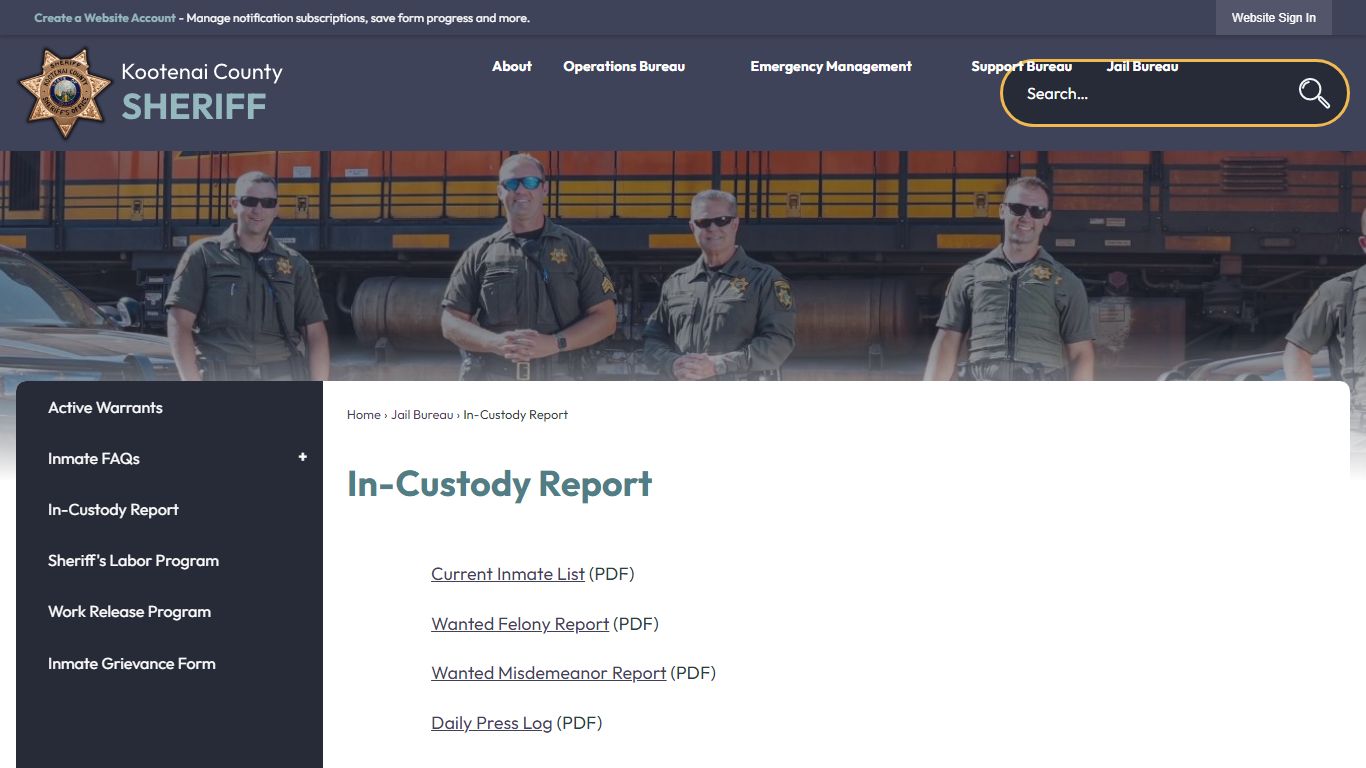Image resolution: width=1366 pixels, height=768 pixels.
Task: Click the Website Sign In button
Action: click(1273, 17)
